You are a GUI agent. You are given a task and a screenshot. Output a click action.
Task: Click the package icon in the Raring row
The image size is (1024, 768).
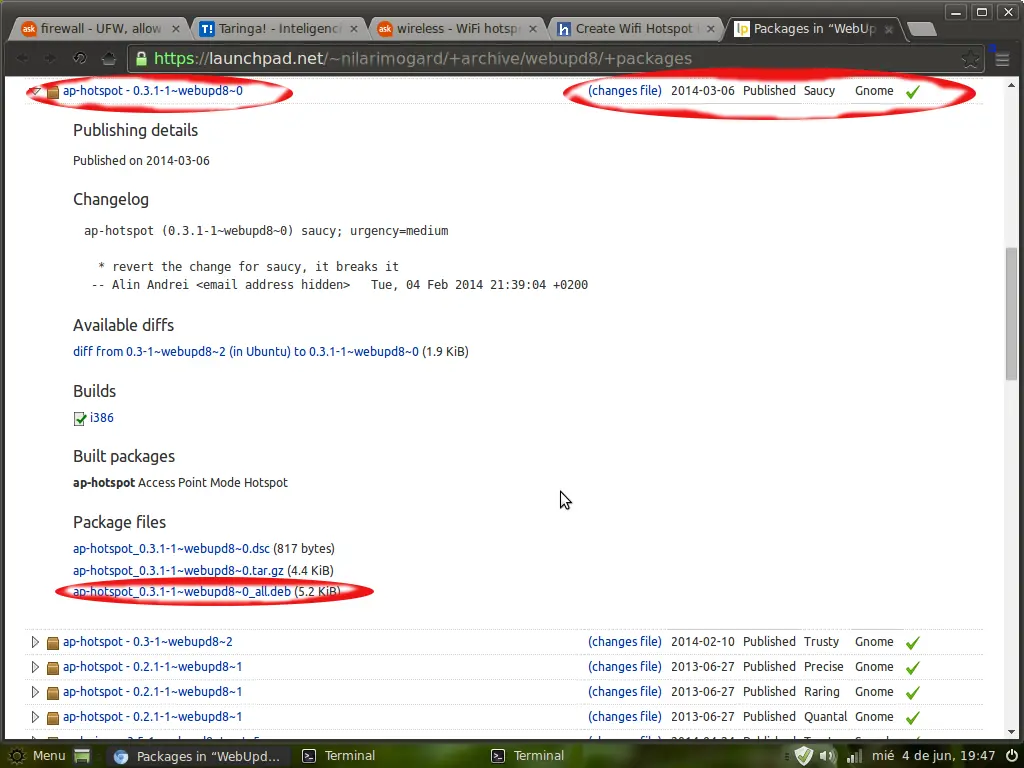(53, 692)
